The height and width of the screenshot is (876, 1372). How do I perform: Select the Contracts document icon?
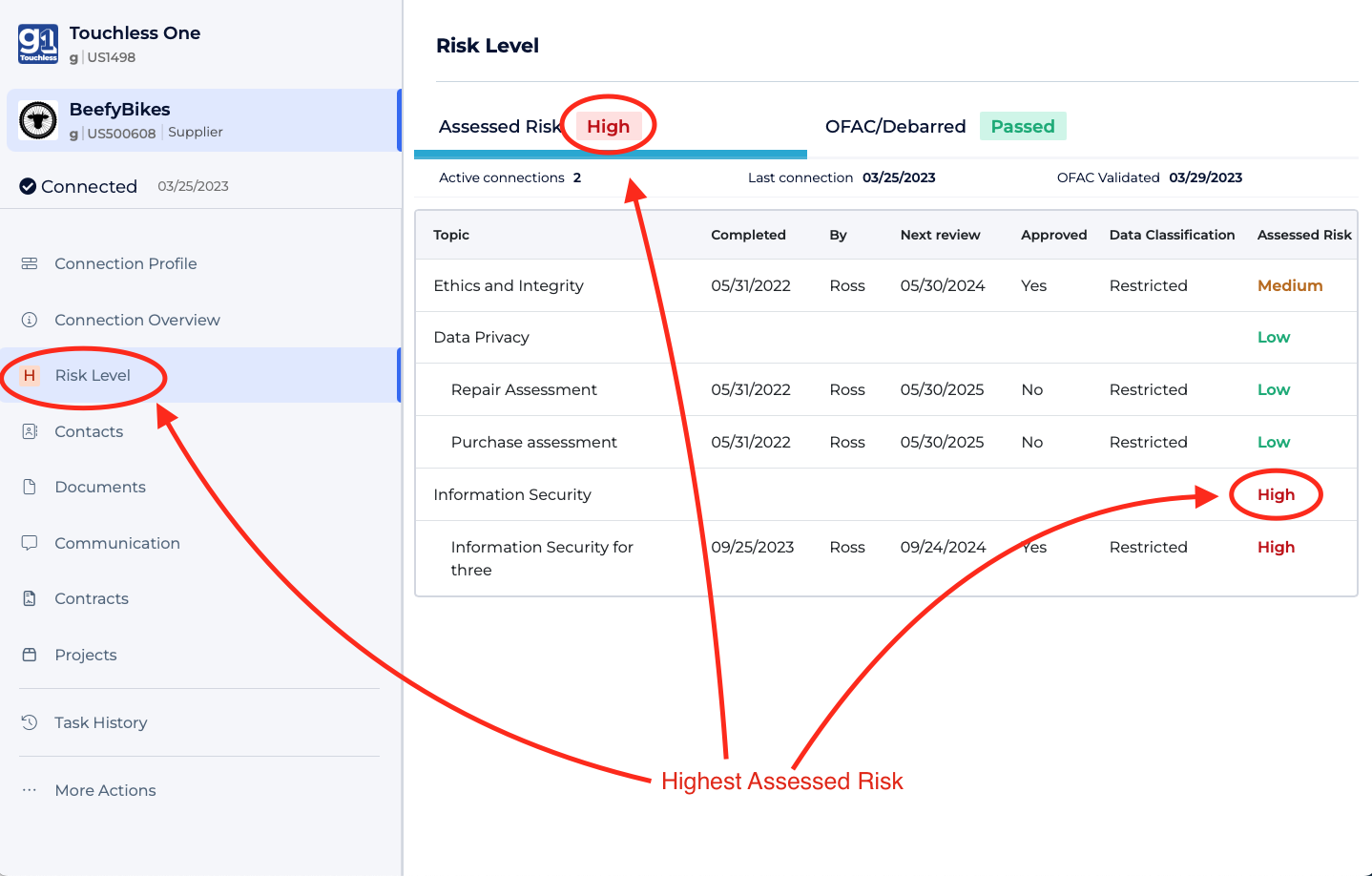(x=30, y=598)
